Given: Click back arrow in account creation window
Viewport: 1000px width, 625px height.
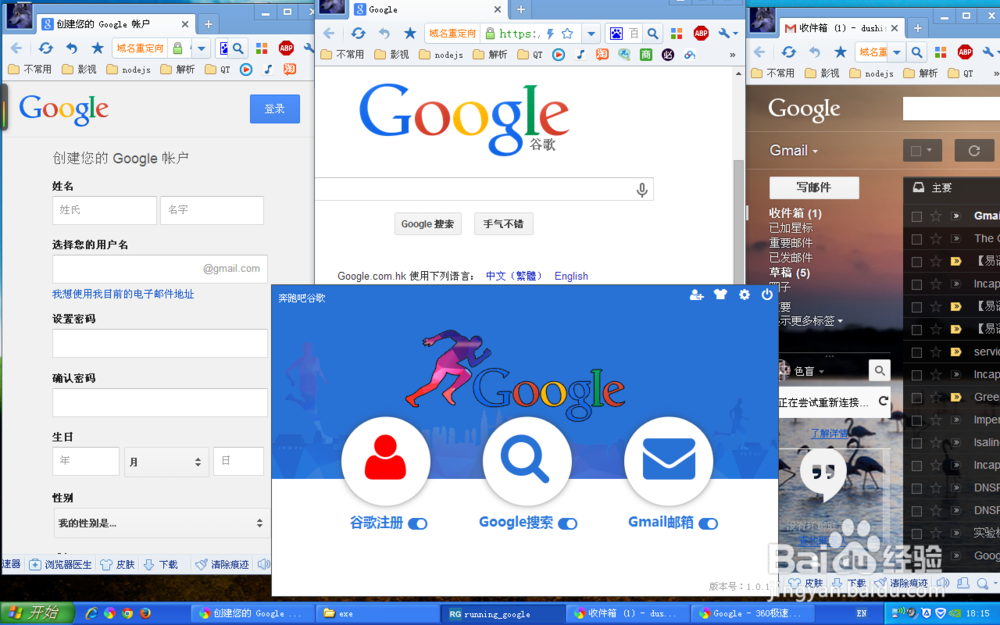Looking at the screenshot, I should [x=17, y=48].
